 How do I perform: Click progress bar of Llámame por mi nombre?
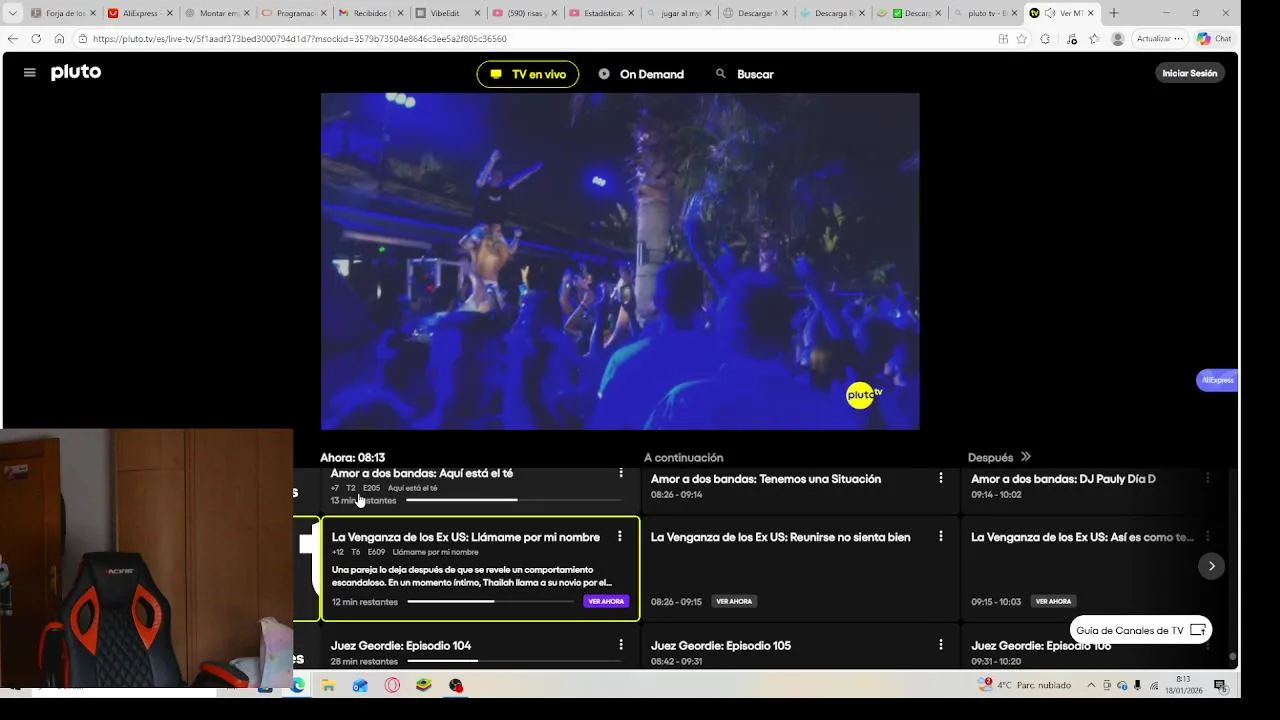click(491, 601)
